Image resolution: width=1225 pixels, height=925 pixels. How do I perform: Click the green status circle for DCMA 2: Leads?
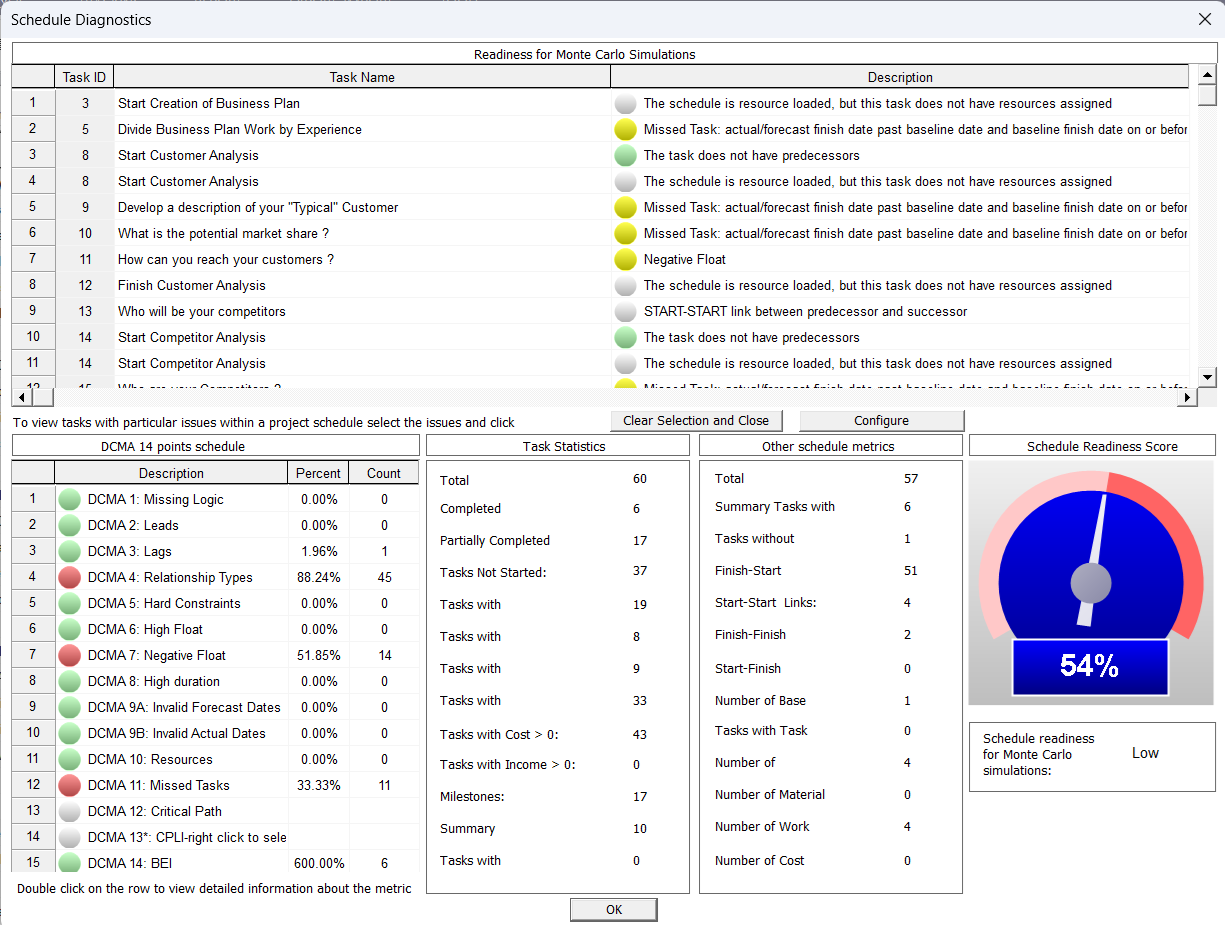click(x=69, y=525)
